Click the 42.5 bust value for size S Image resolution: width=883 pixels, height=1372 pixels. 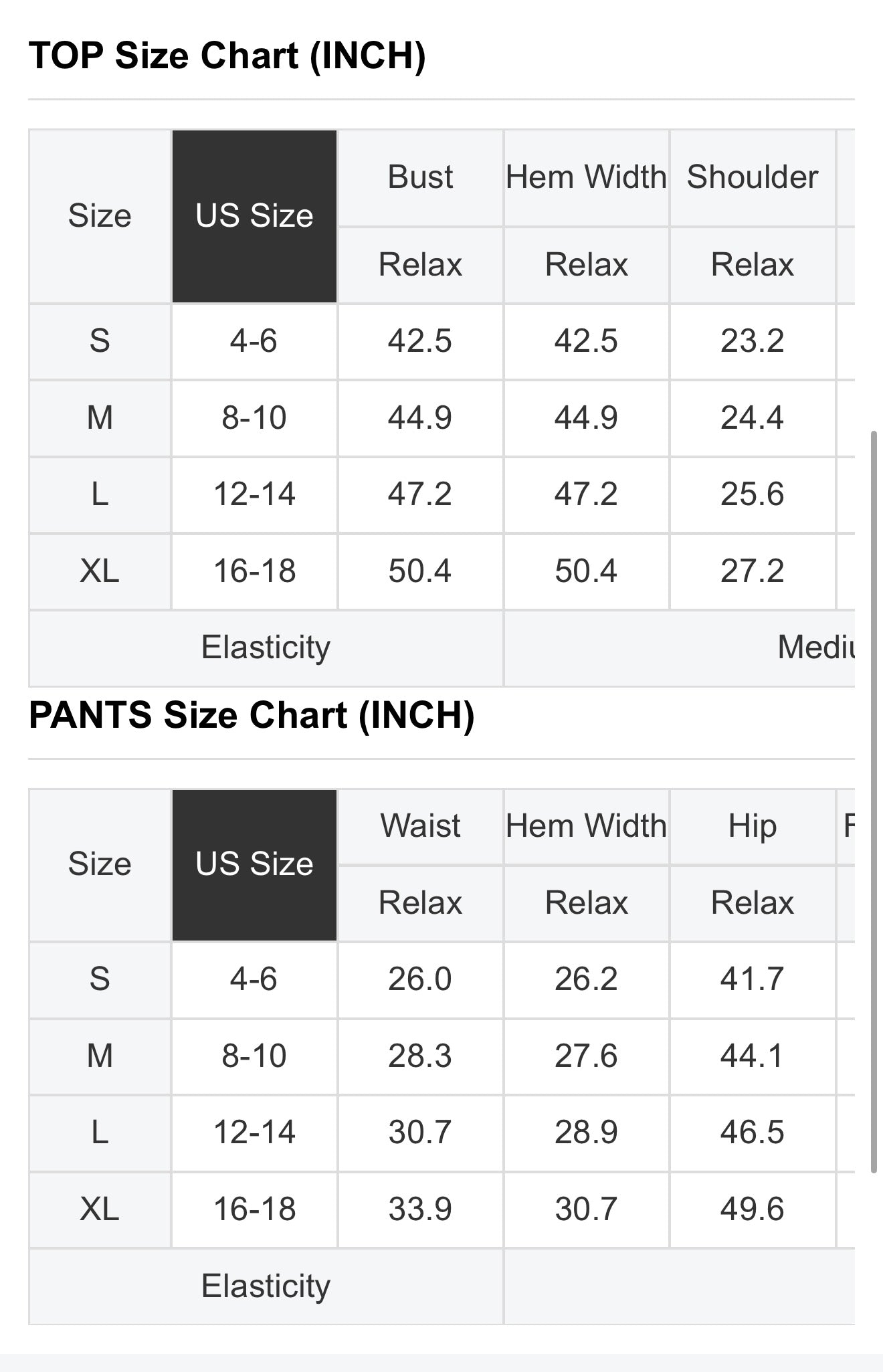pos(420,341)
